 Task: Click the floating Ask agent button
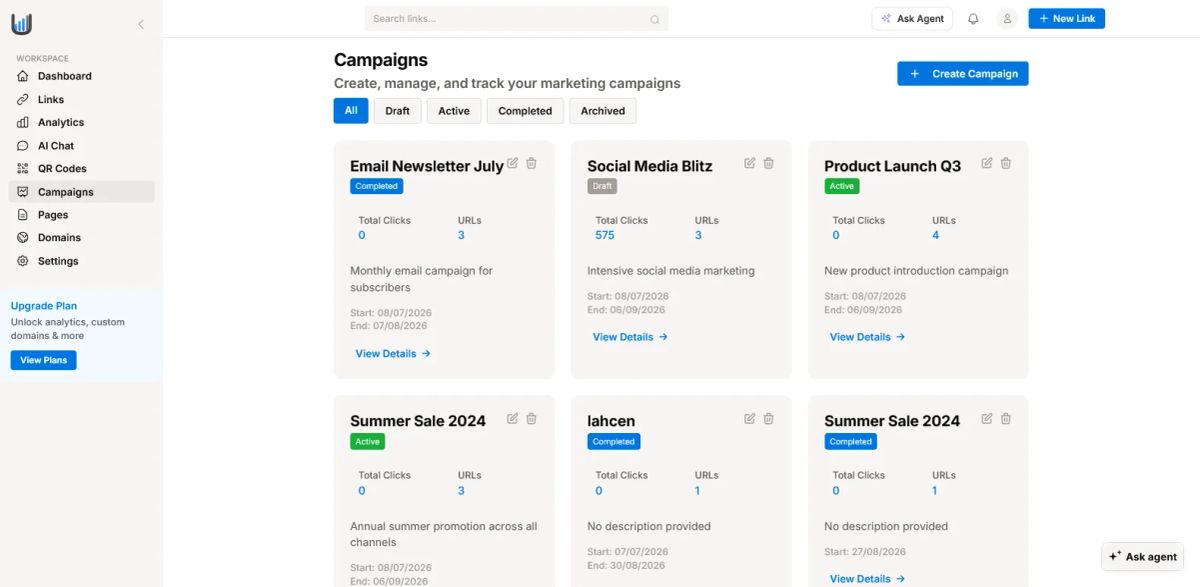tap(1143, 557)
